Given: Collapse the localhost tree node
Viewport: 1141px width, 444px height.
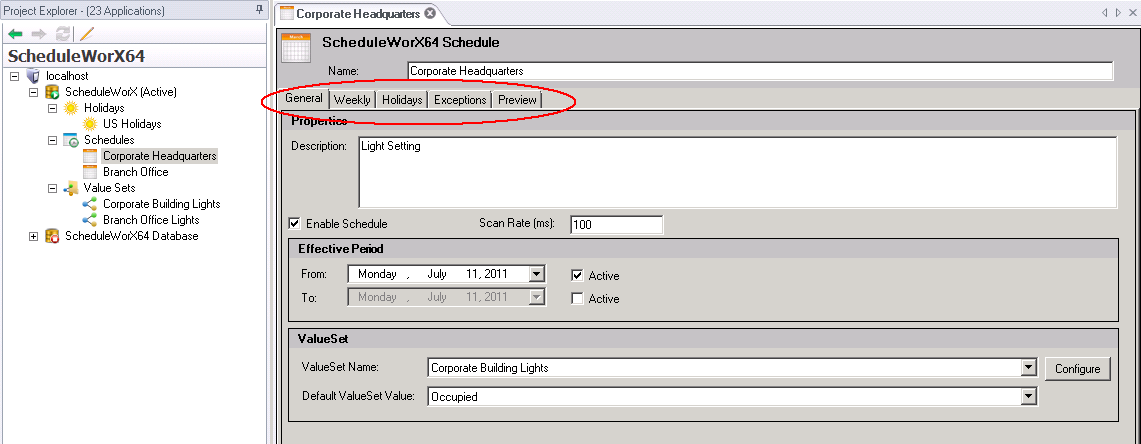Looking at the screenshot, I should pyautogui.click(x=15, y=76).
